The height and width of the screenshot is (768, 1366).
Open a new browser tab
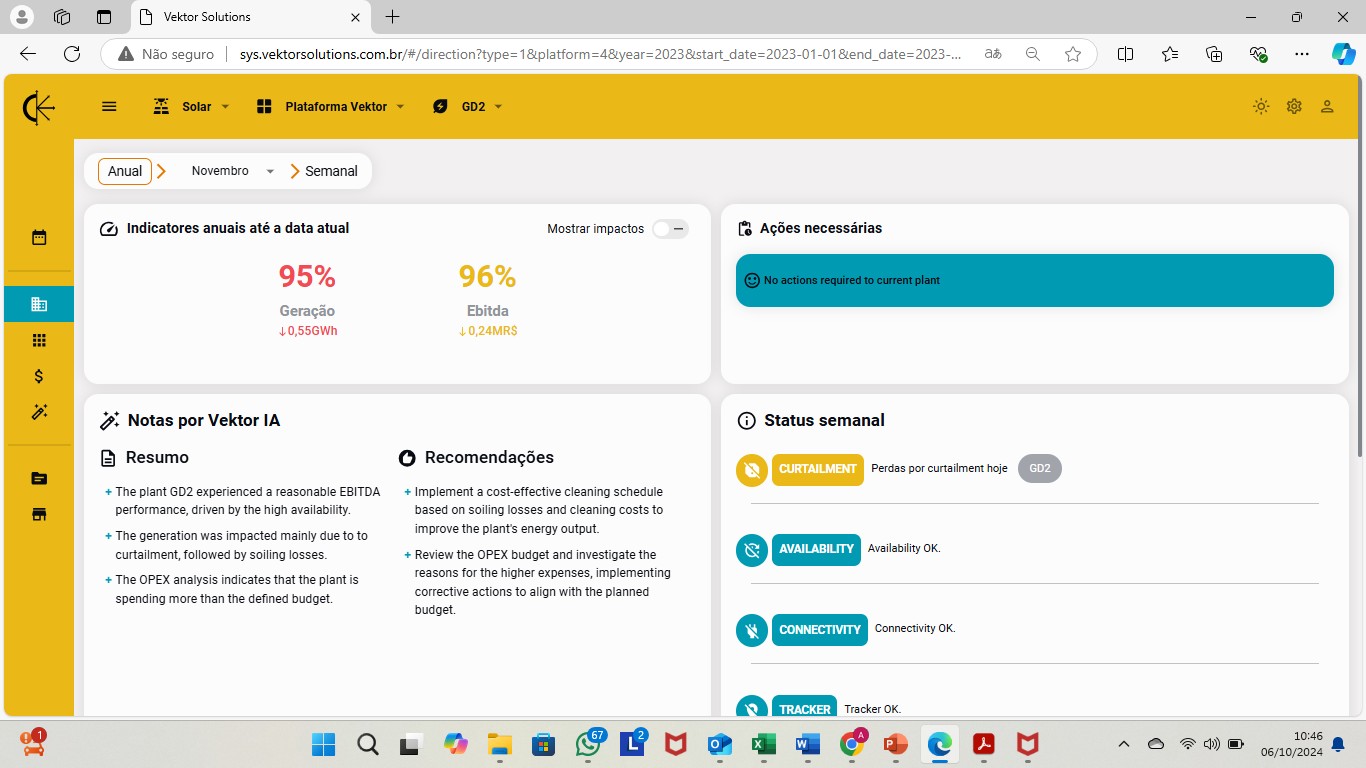click(x=393, y=17)
